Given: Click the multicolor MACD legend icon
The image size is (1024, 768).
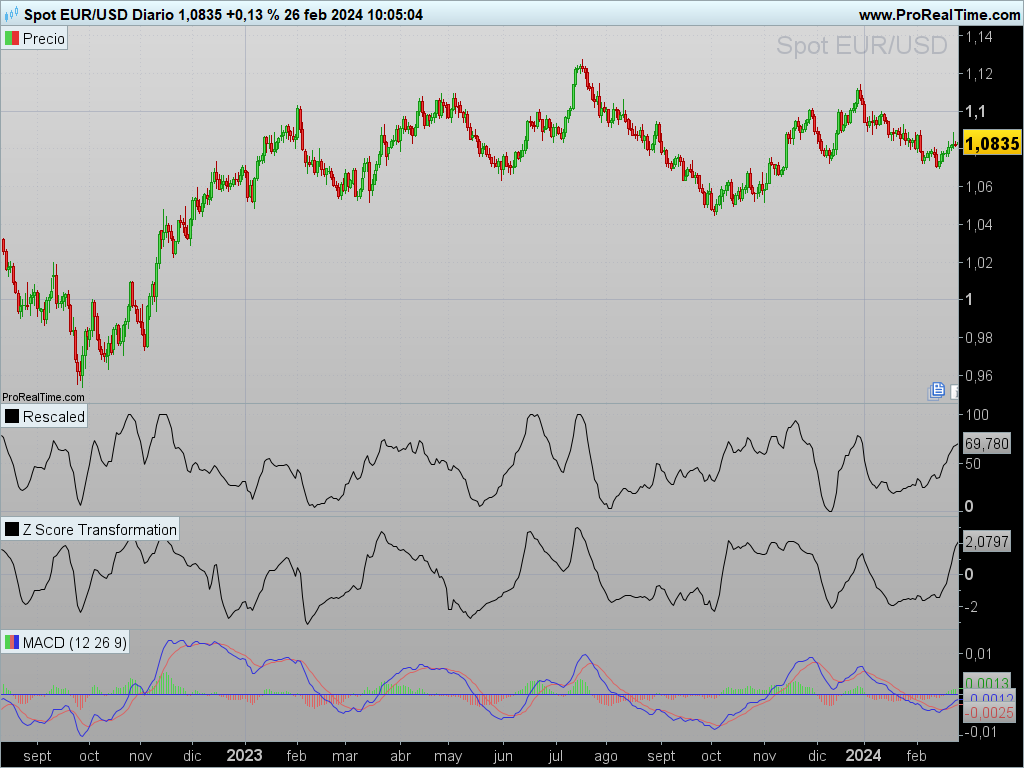Looking at the screenshot, I should [12, 642].
